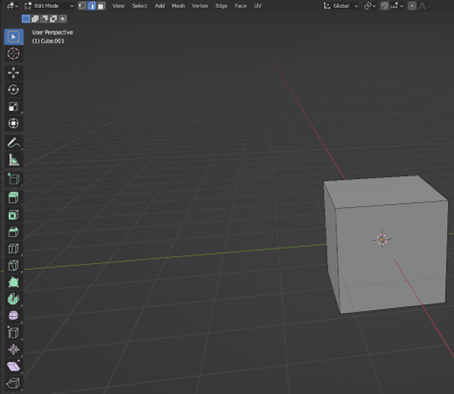
Task: Choose the Bevel tool
Action: coord(13,232)
